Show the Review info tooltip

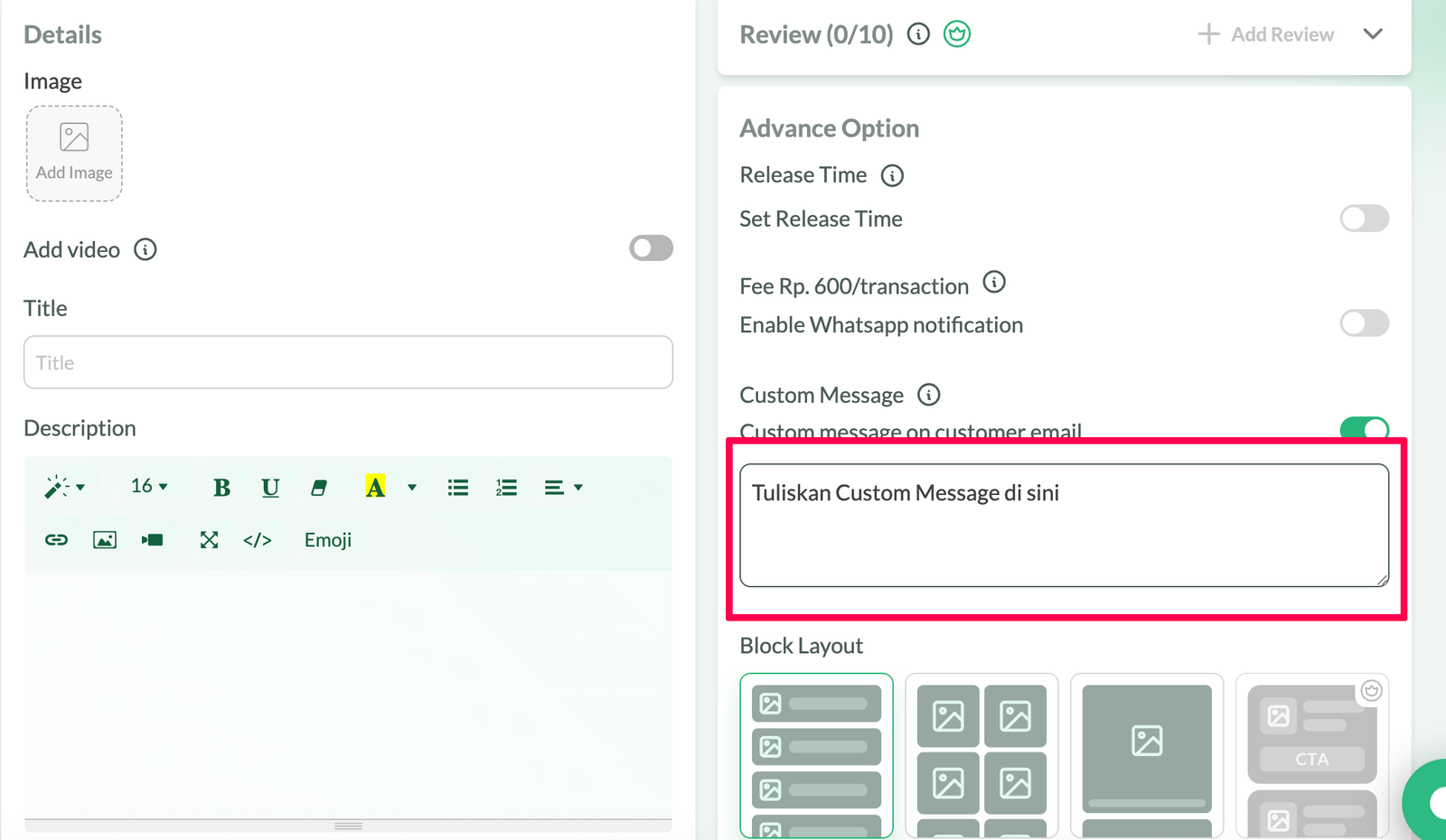tap(918, 34)
